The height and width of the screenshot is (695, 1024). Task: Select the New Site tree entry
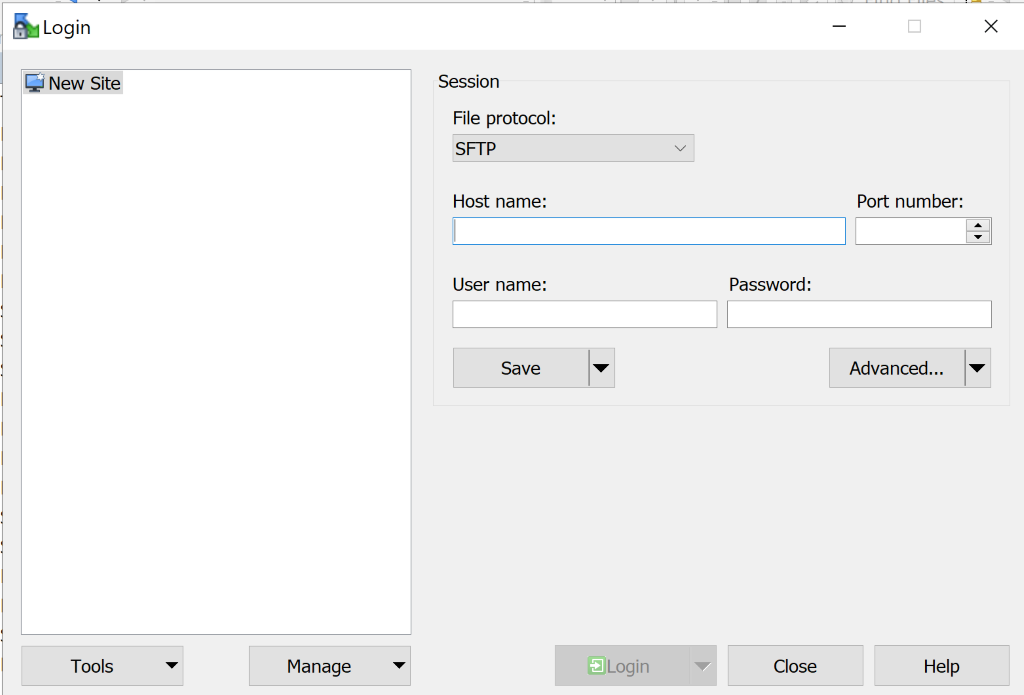72,83
